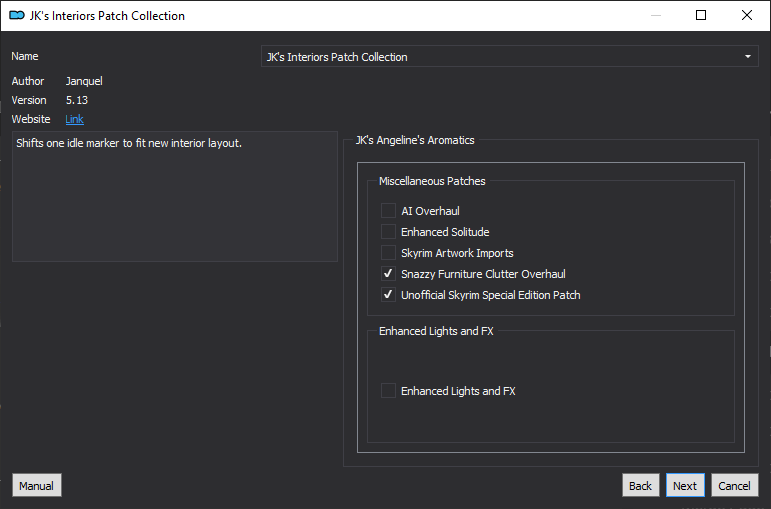Screen dimensions: 771x509
Task: Cancel the installer dialog
Action: 735,485
